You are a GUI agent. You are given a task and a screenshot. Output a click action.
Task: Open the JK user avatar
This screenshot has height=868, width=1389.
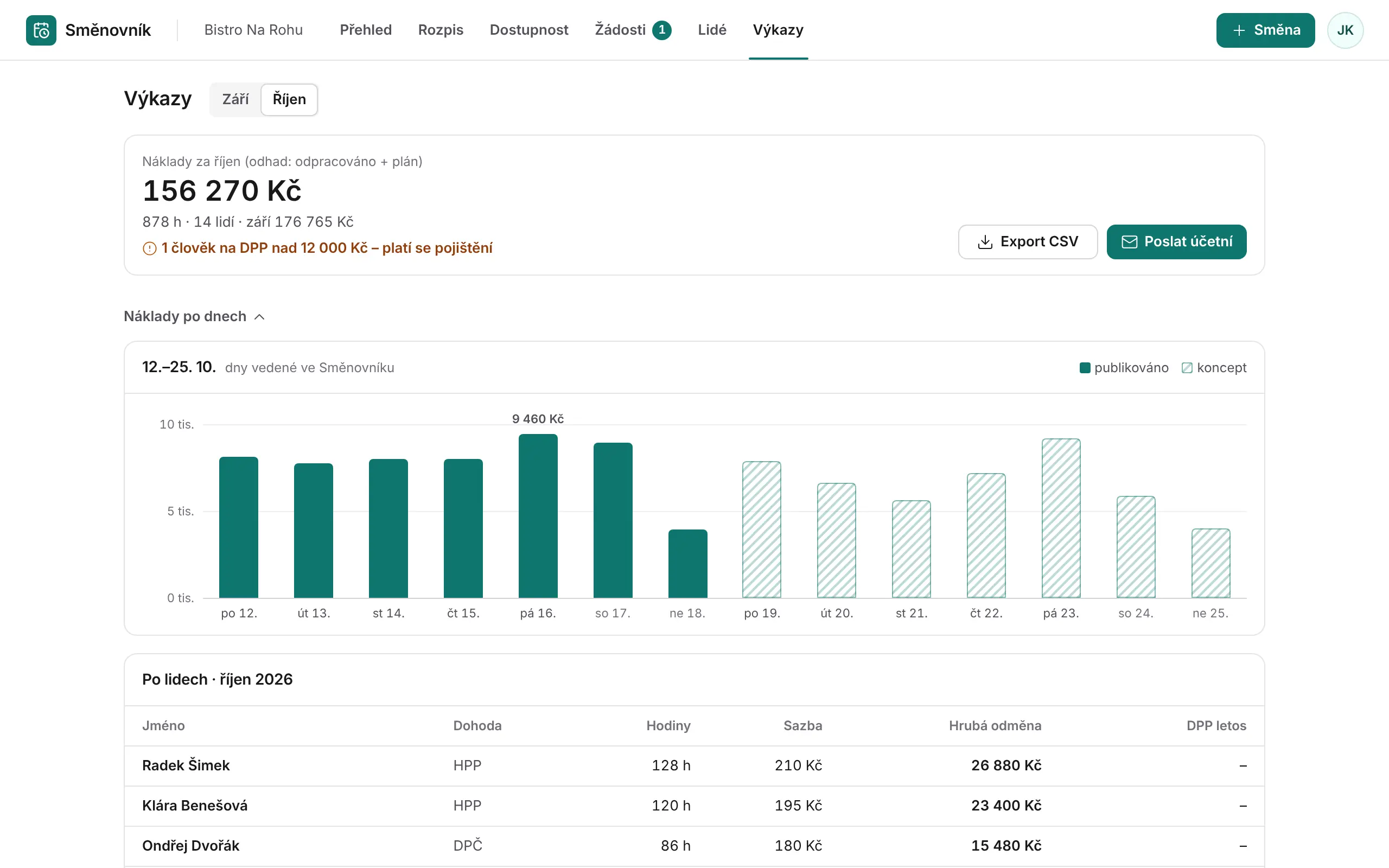click(x=1345, y=30)
